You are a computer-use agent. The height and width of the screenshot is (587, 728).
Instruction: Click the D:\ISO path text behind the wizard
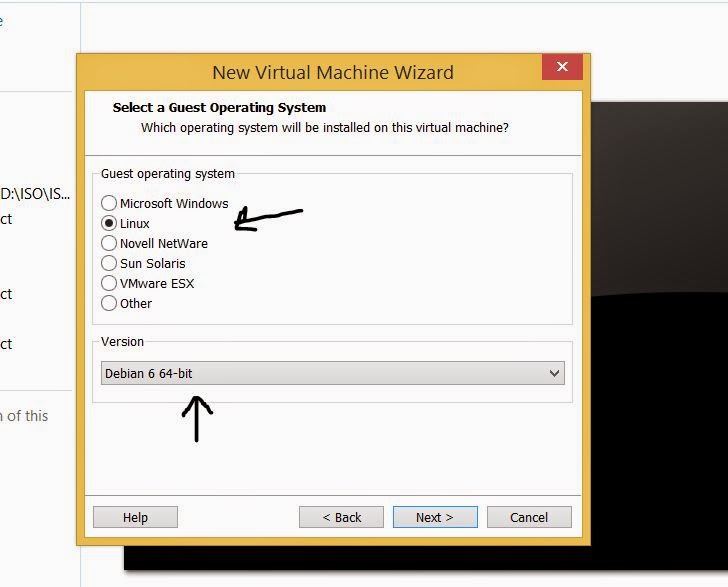(x=35, y=194)
